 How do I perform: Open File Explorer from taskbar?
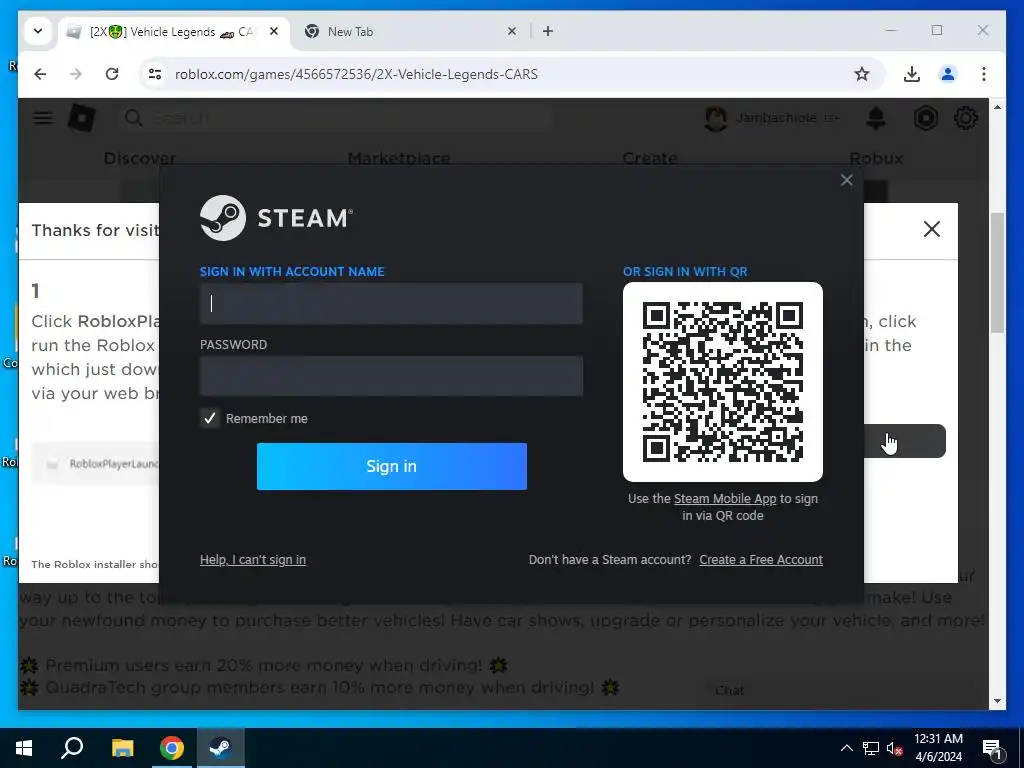tap(122, 748)
